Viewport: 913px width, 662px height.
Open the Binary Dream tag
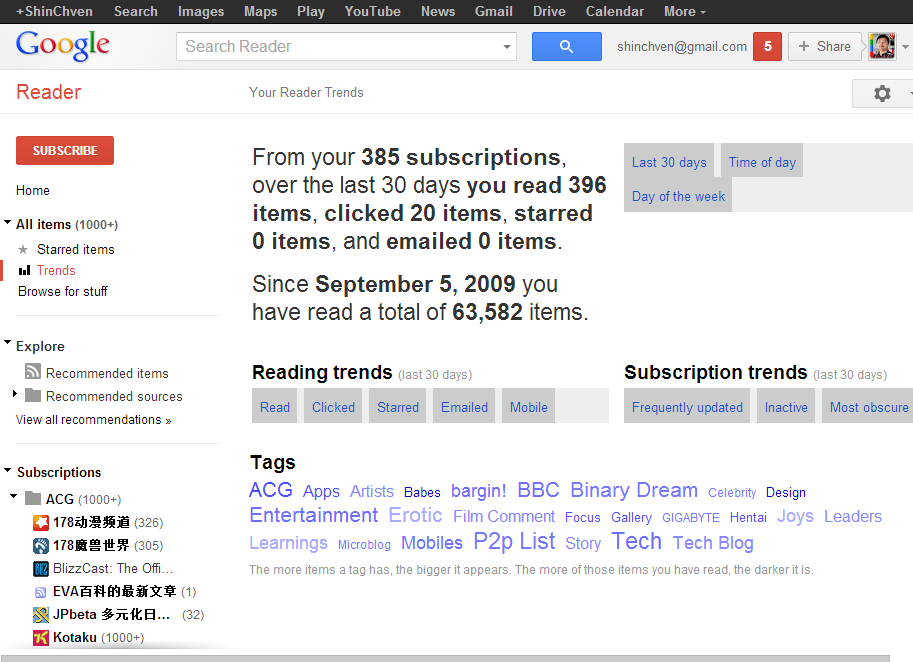(x=633, y=490)
